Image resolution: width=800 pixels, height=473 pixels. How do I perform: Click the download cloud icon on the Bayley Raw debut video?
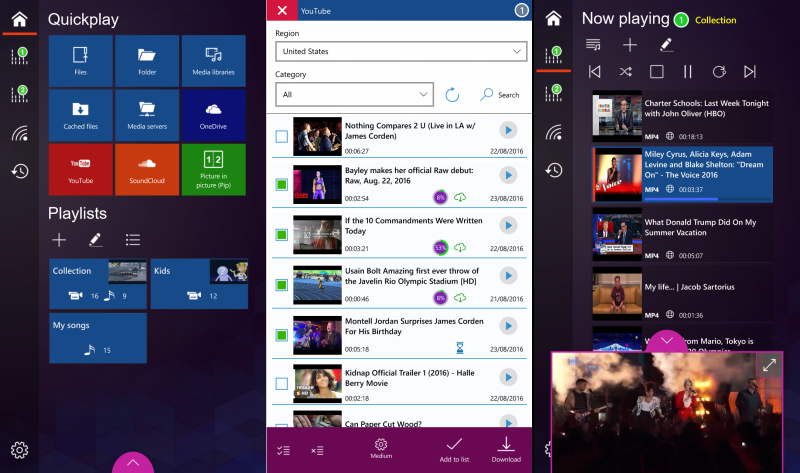460,197
